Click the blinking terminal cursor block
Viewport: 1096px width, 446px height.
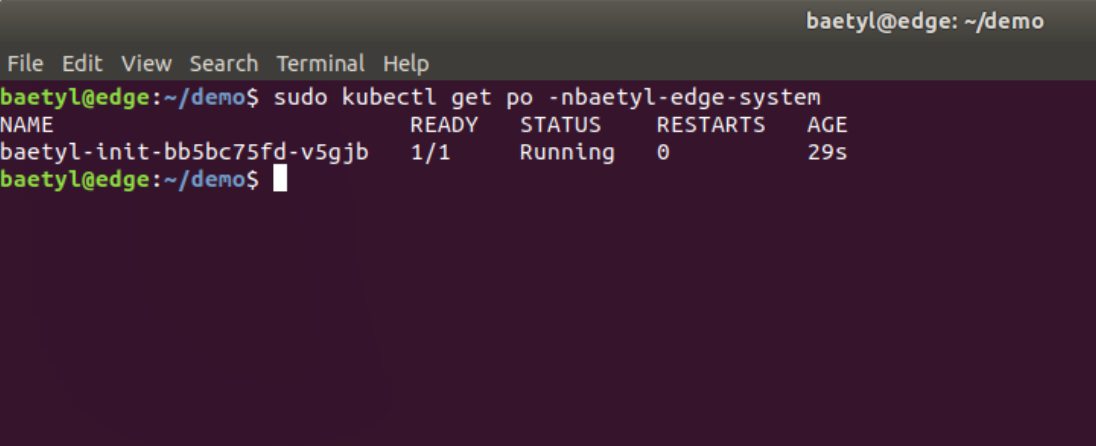click(280, 180)
